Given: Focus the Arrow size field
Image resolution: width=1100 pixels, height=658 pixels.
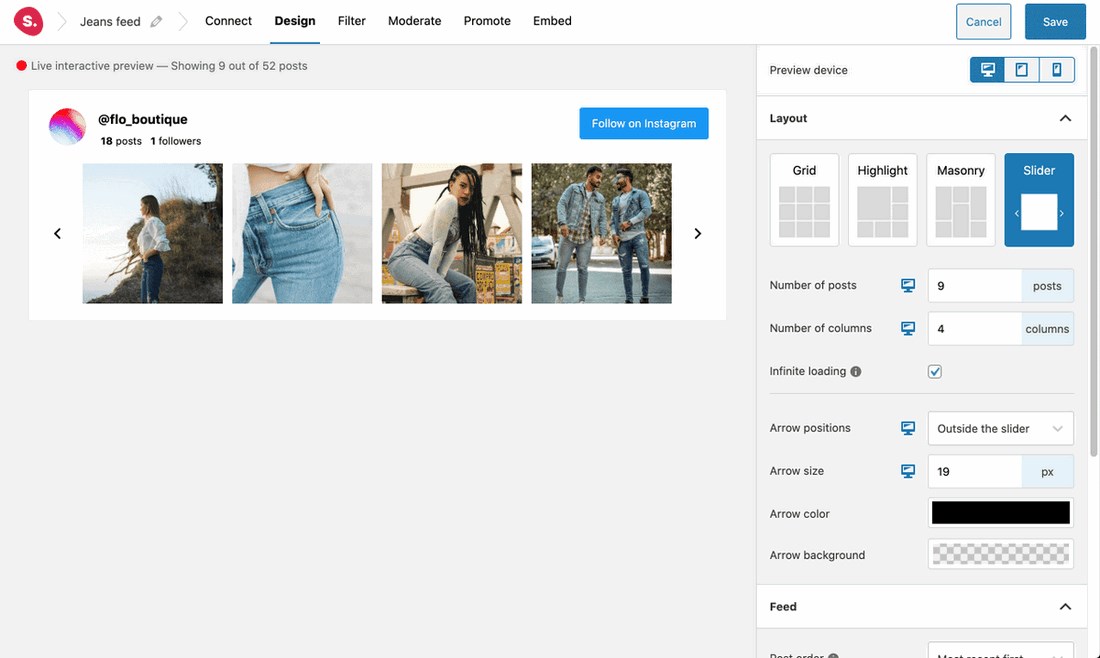Looking at the screenshot, I should click(x=974, y=471).
